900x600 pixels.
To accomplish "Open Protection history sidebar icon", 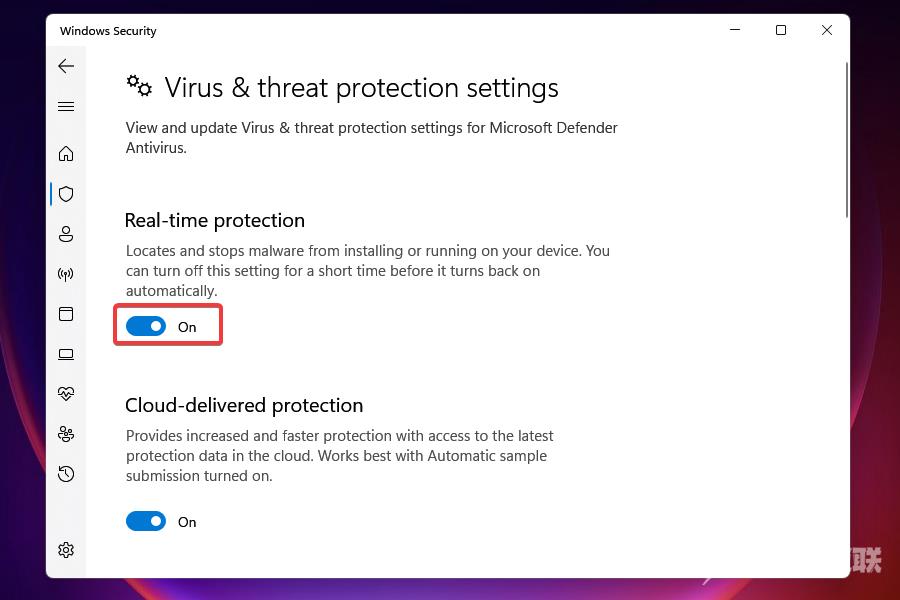I will coord(66,474).
